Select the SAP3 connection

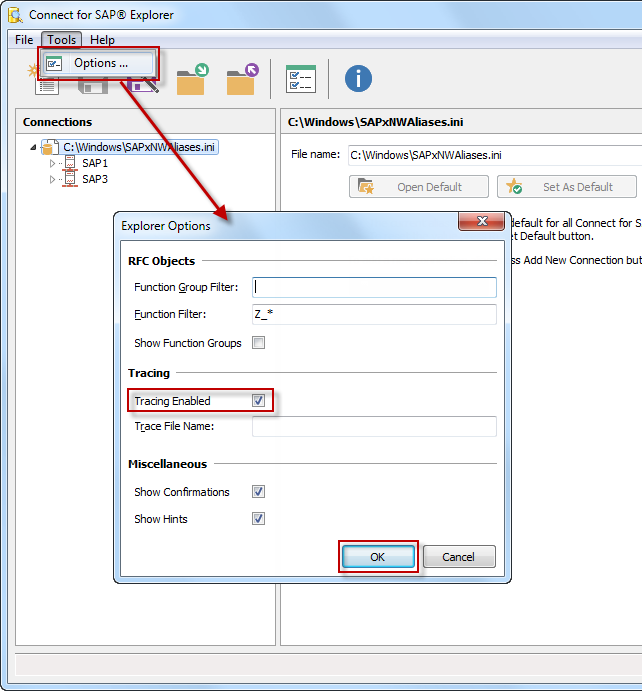(x=95, y=179)
